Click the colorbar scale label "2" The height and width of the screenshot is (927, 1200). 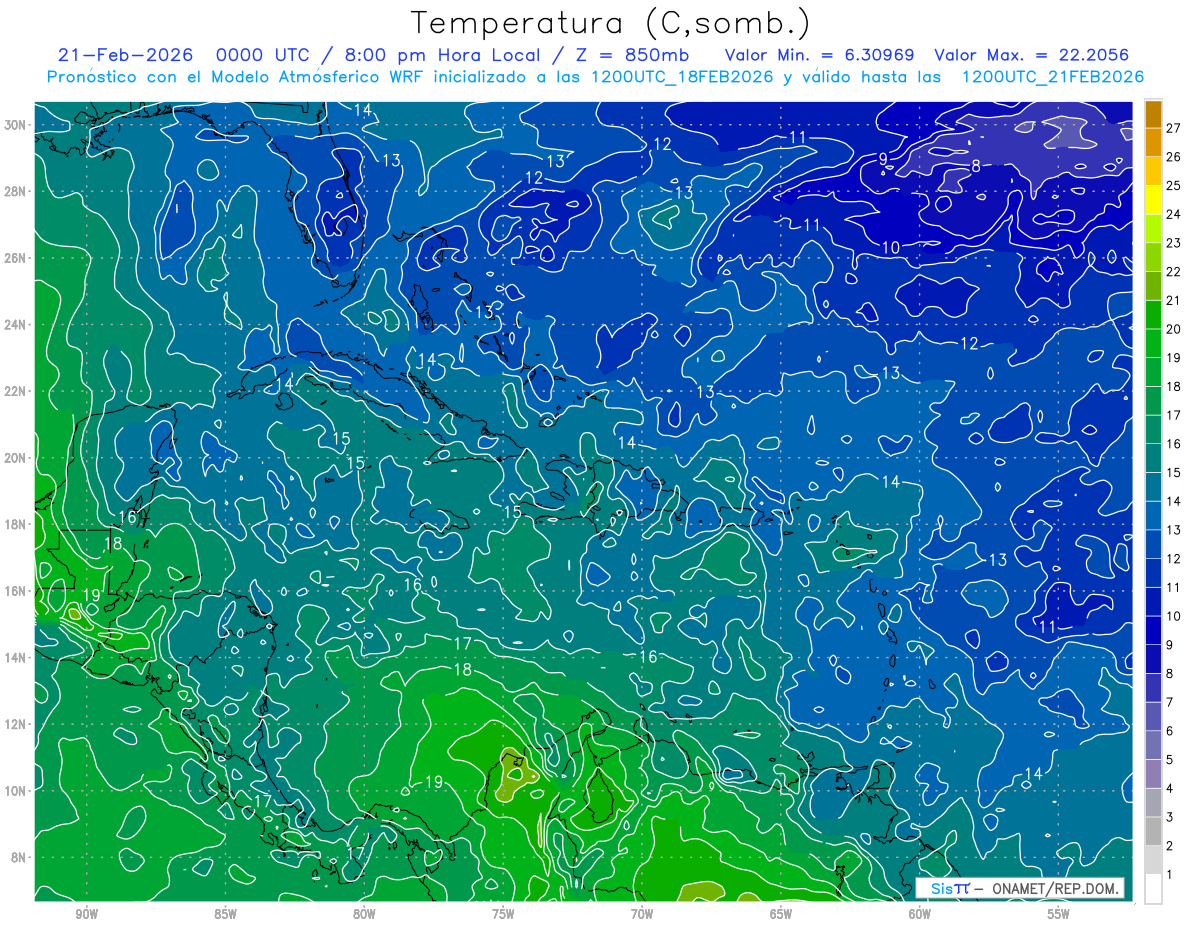[x=1170, y=846]
